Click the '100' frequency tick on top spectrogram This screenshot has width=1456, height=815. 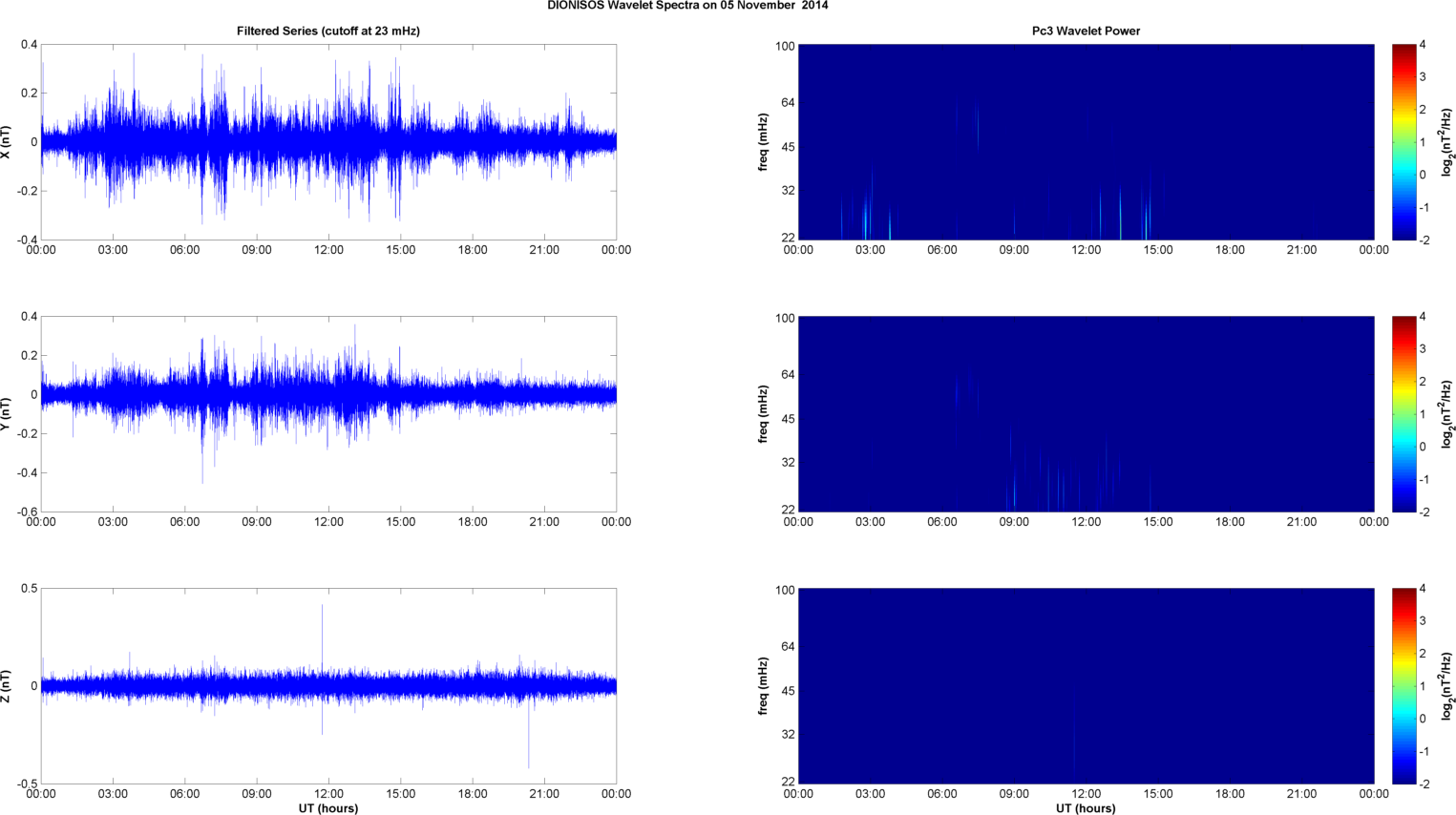pyautogui.click(x=785, y=46)
